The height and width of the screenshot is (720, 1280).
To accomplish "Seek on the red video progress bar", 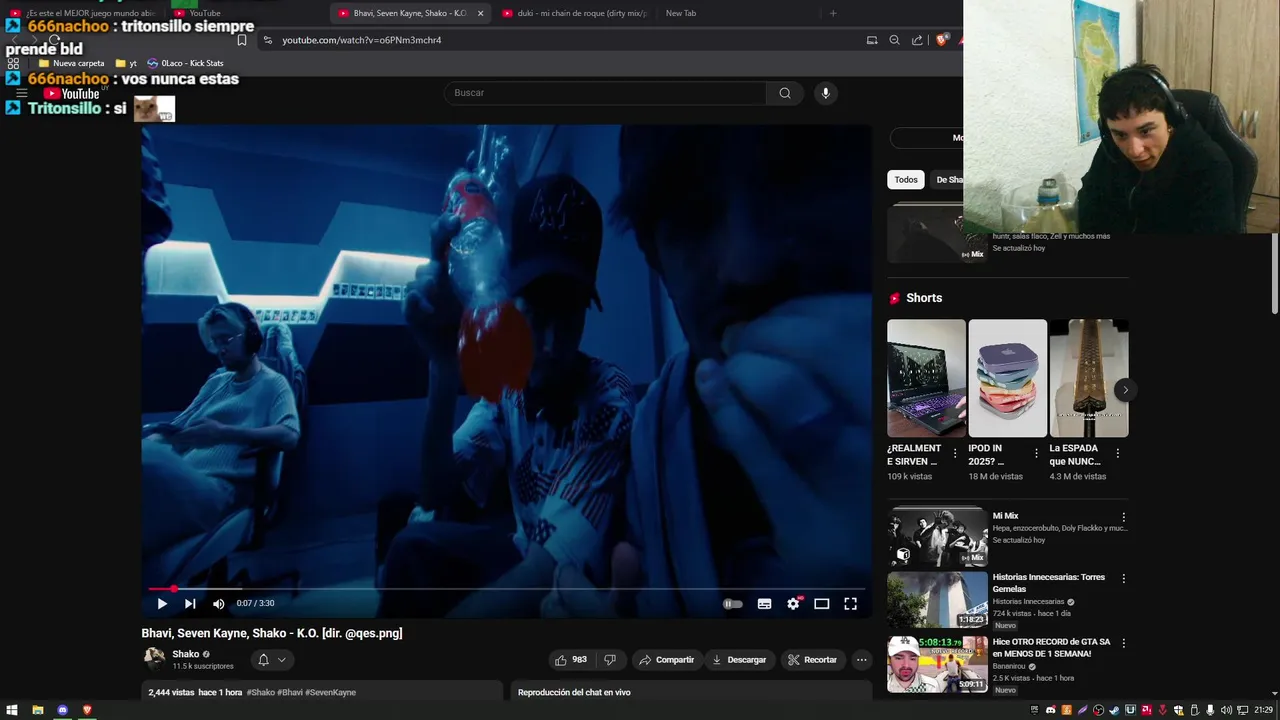I will 506,589.
